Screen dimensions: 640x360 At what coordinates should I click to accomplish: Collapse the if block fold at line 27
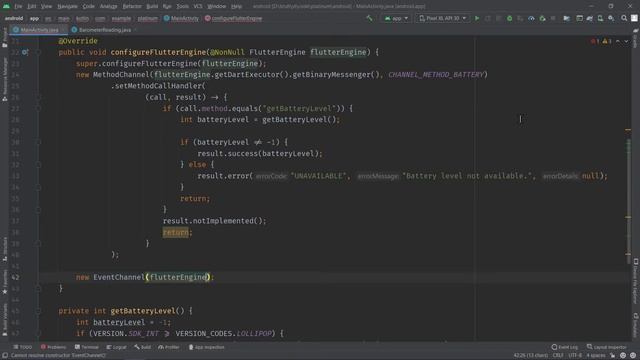pos(38,109)
